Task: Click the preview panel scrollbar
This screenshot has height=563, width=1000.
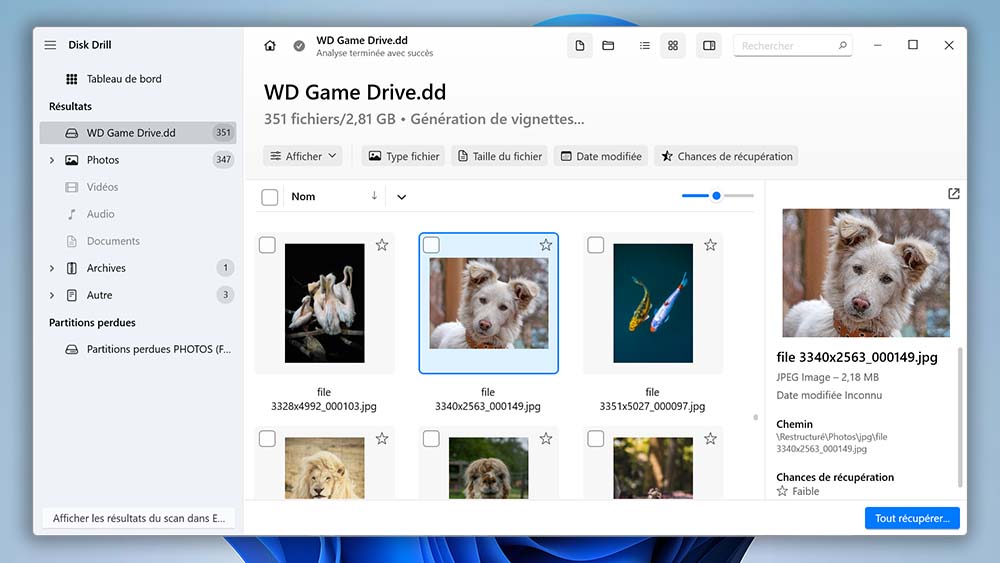Action: point(960,418)
